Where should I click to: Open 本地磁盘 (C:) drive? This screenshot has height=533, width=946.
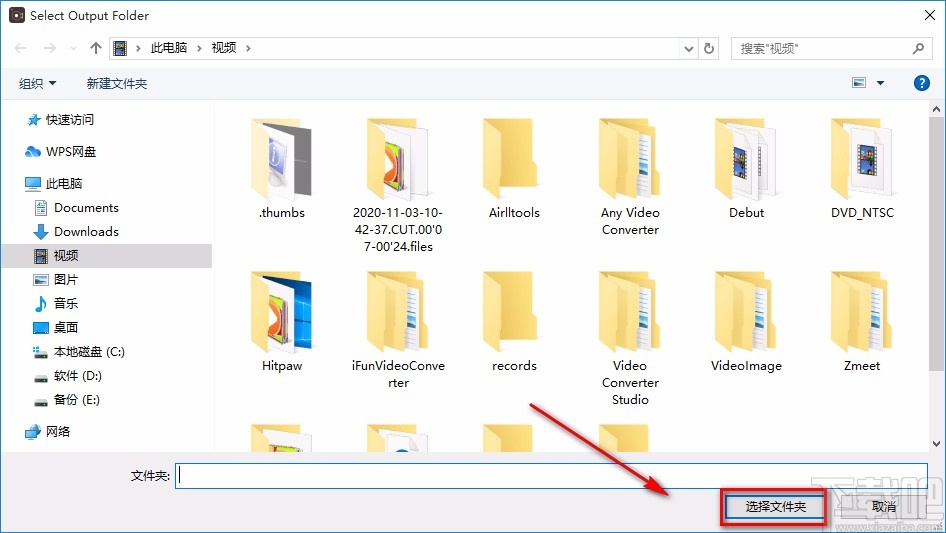pyautogui.click(x=78, y=351)
